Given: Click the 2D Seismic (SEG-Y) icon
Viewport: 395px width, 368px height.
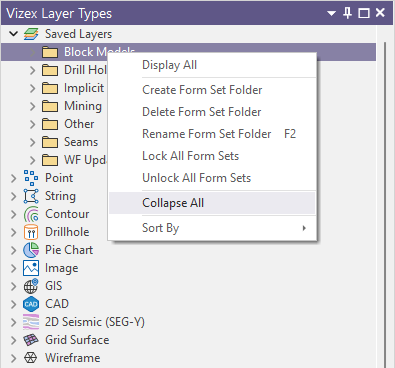Looking at the screenshot, I should [x=31, y=322].
